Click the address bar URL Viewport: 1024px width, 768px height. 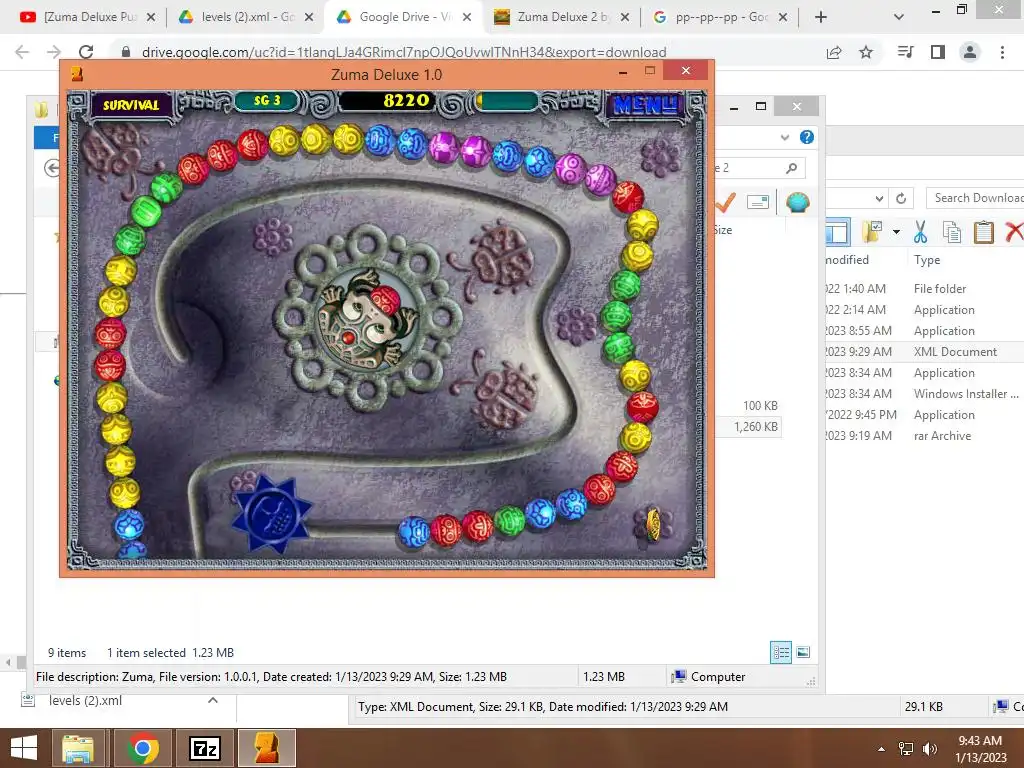coord(404,52)
